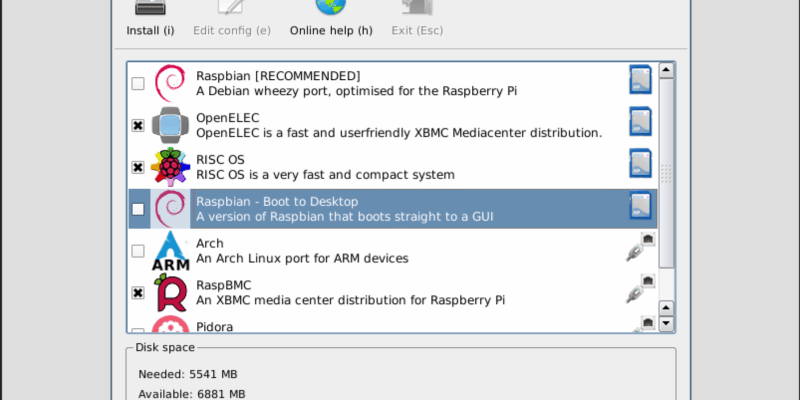Tick the Raspbian Boot to Desktop checkbox
This screenshot has height=400, width=800.
[x=138, y=210]
